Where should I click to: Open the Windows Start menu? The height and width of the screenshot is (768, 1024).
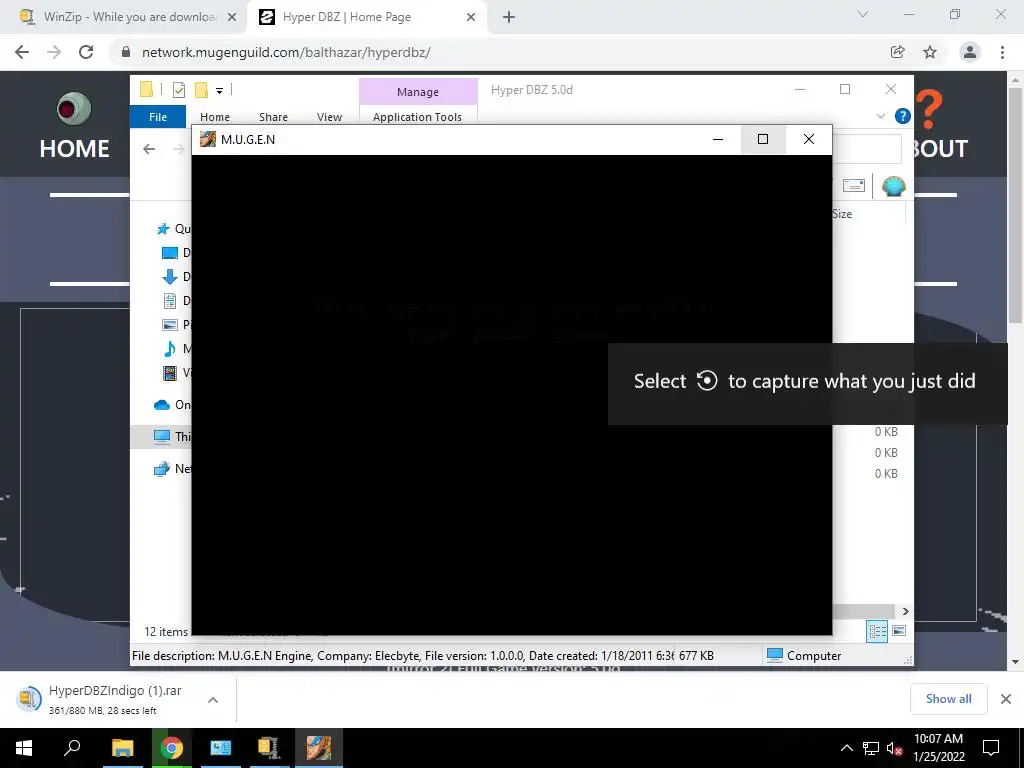[x=24, y=748]
